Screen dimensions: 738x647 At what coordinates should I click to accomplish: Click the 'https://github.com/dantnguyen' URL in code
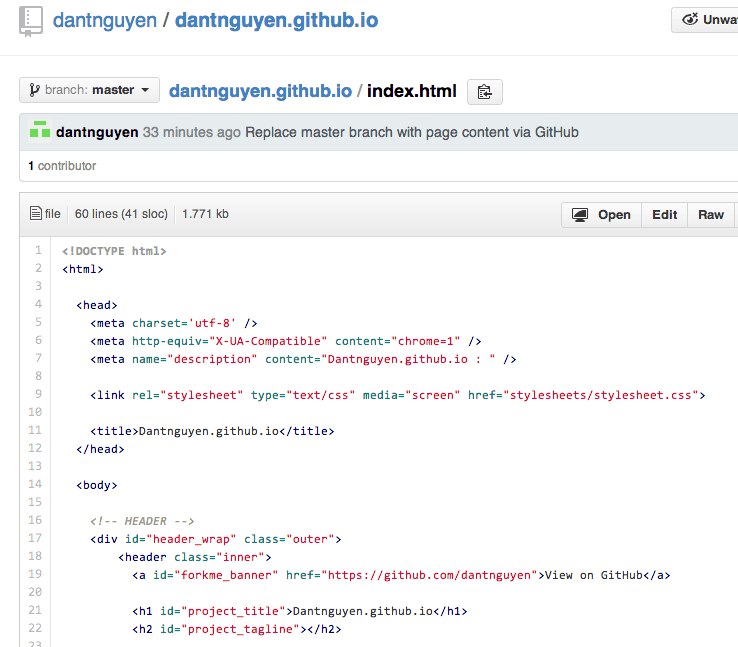429,575
